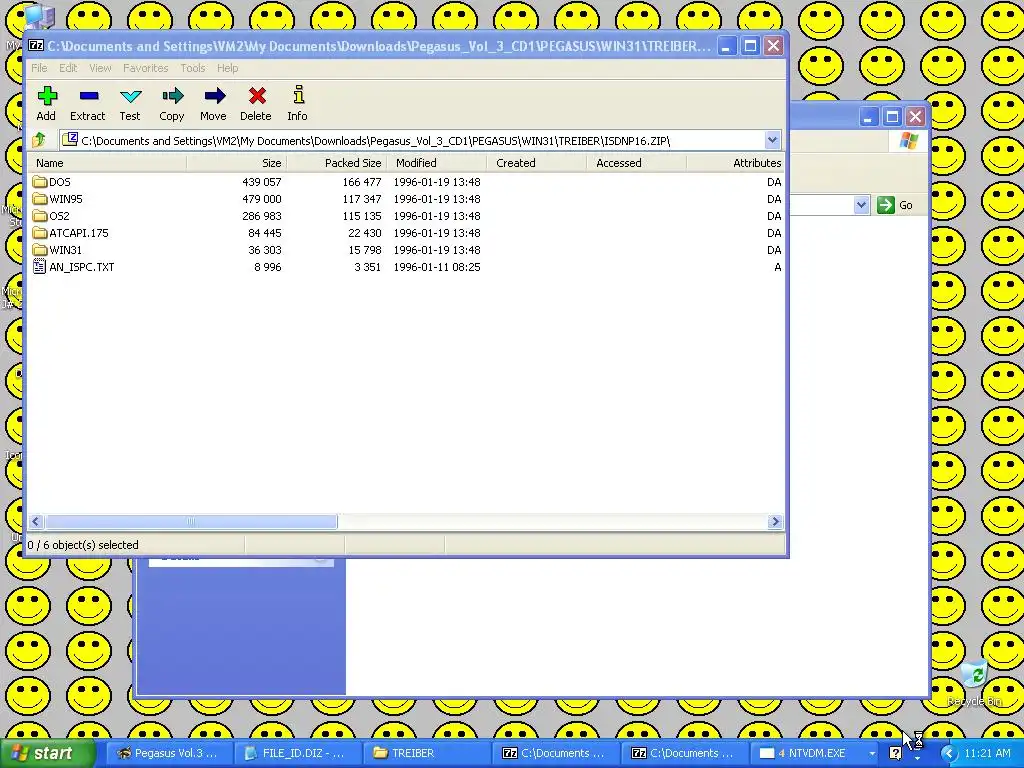Sort by Created column header
The height and width of the screenshot is (768, 1024).
537,163
